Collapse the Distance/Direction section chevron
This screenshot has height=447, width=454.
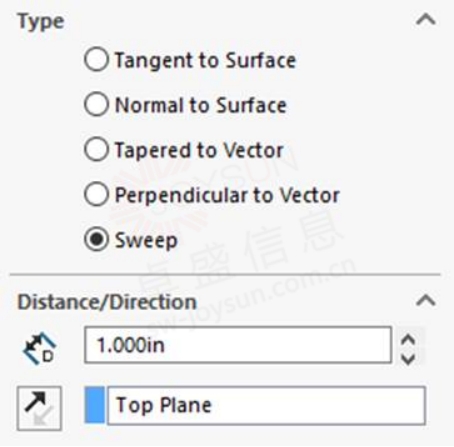coord(426,300)
